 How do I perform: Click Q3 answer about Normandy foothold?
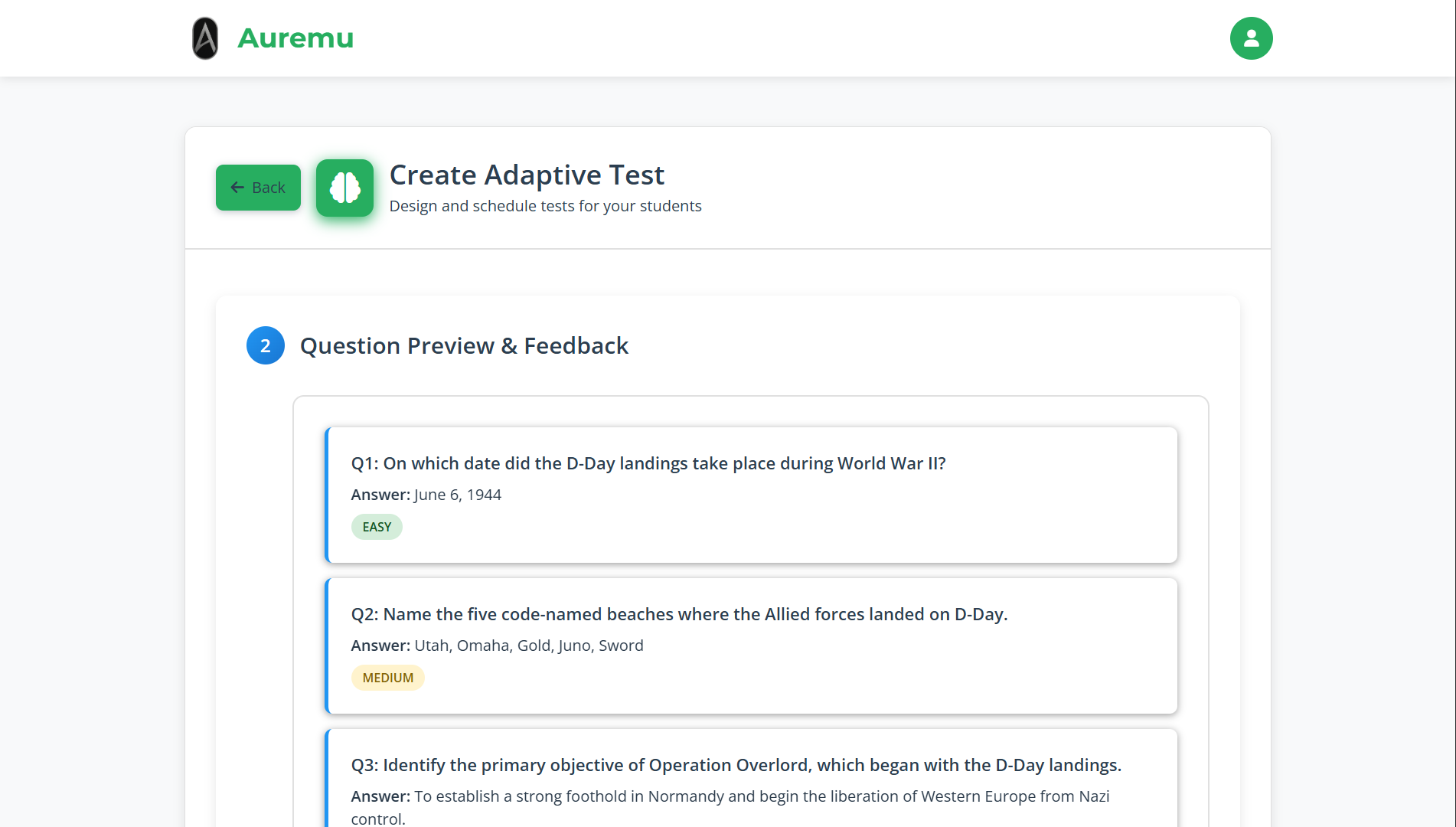pos(730,807)
